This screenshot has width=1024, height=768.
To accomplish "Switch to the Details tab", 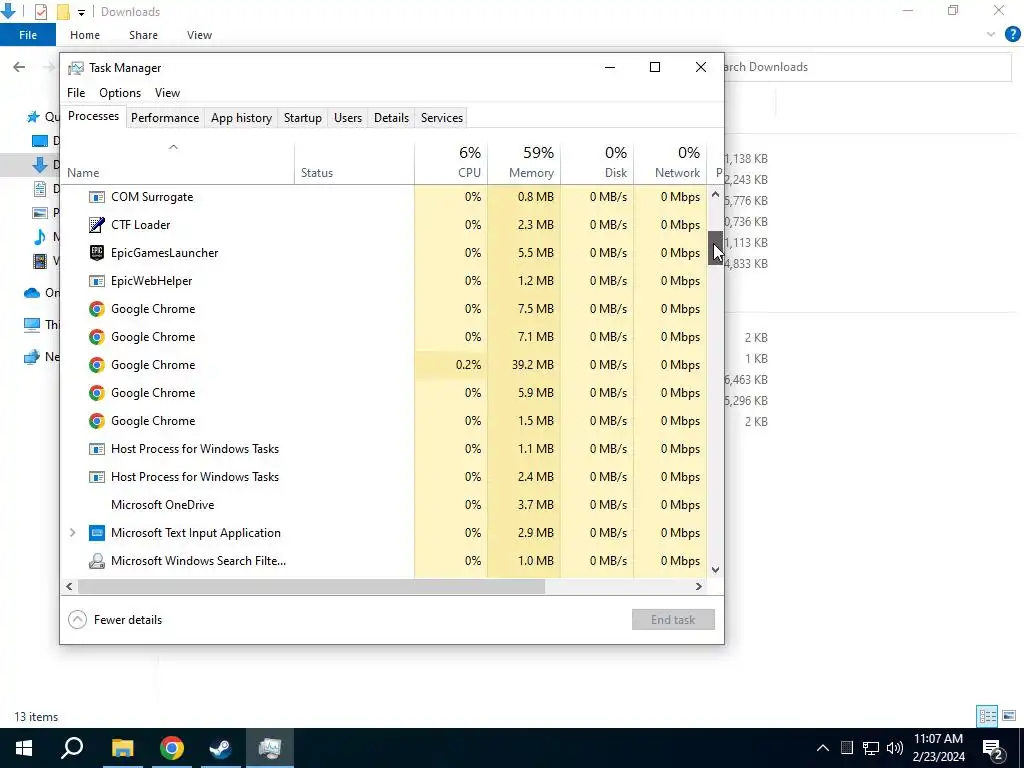I will coord(391,118).
